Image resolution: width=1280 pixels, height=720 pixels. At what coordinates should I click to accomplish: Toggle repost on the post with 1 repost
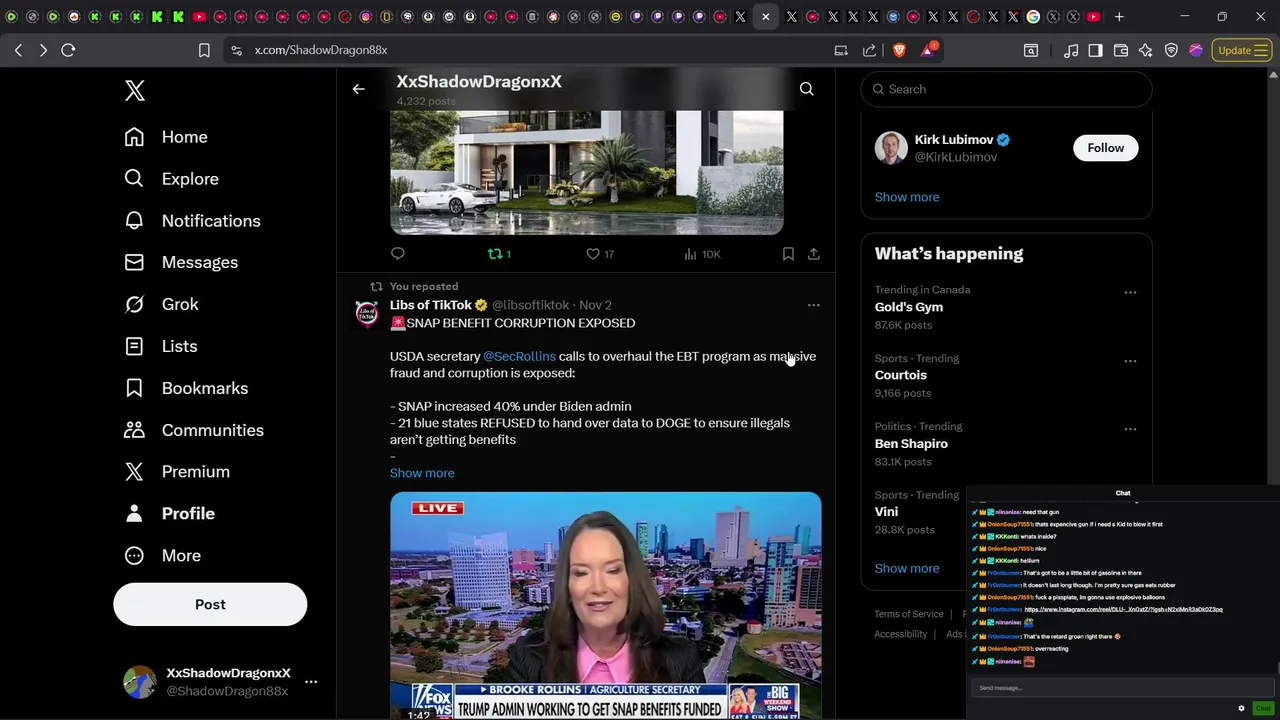(x=499, y=254)
